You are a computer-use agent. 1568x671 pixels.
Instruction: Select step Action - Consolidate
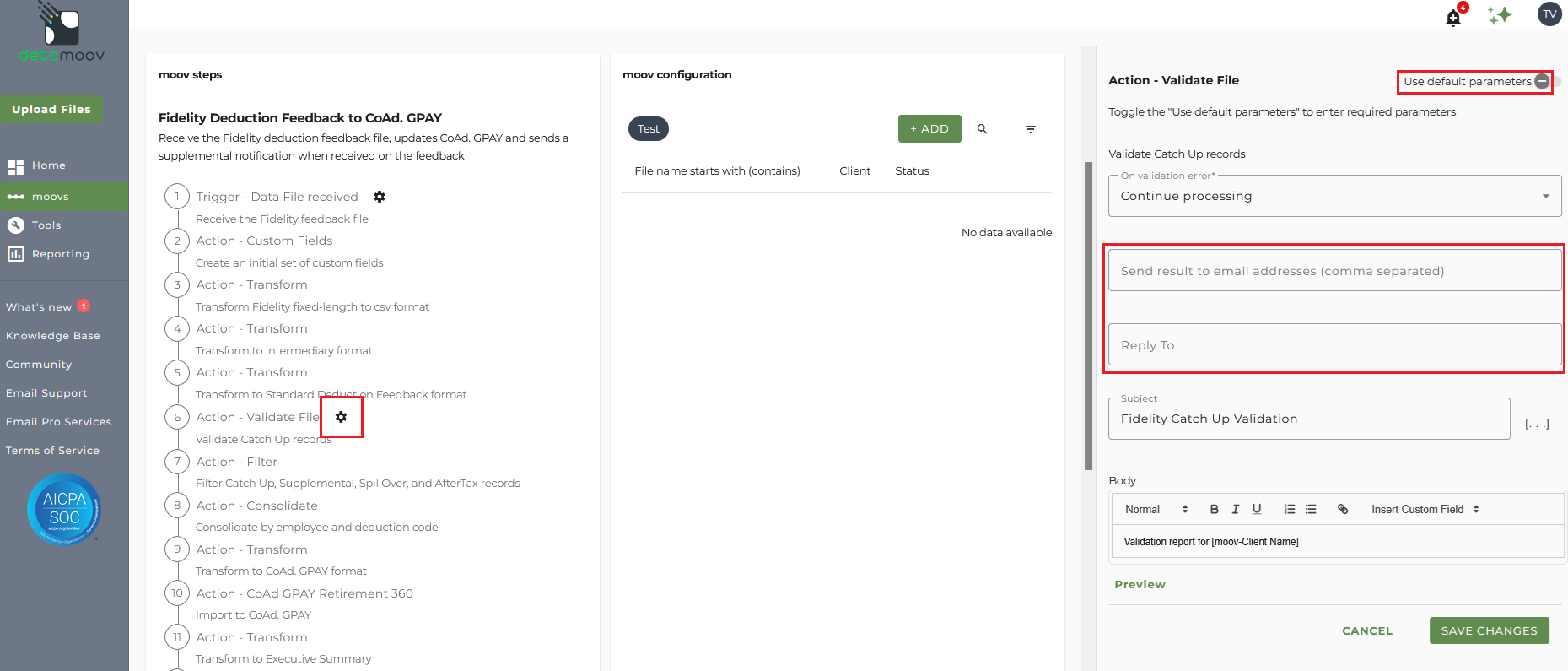coord(256,506)
